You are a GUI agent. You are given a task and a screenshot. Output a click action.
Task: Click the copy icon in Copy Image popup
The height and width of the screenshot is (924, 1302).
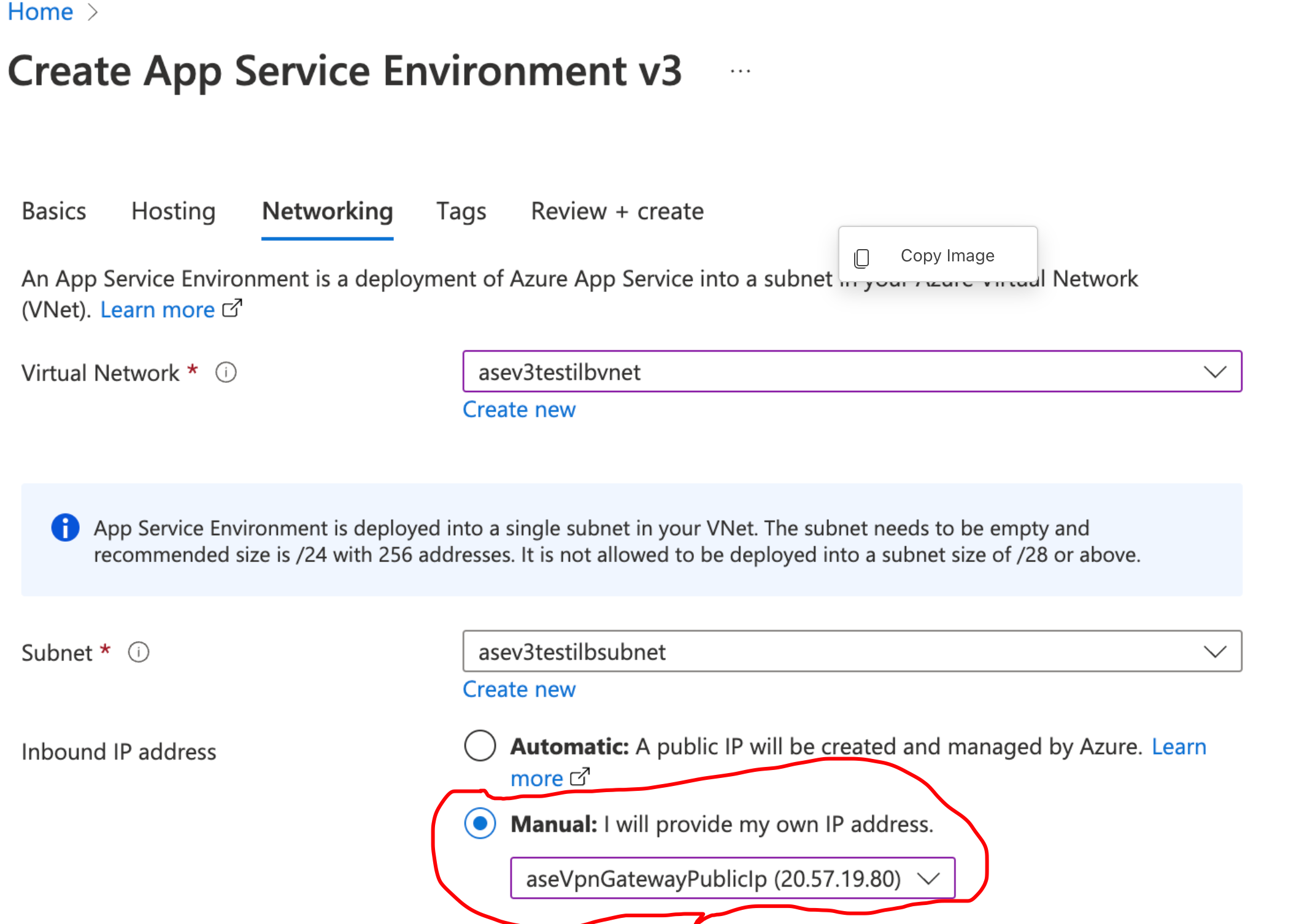tap(861, 258)
